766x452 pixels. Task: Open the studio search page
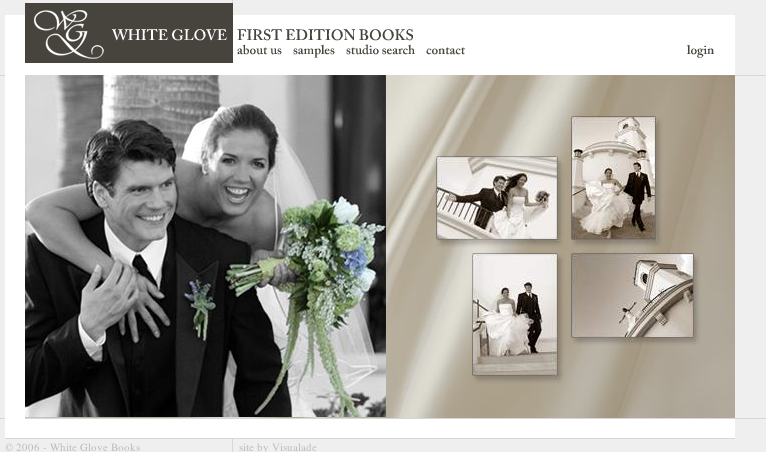[x=380, y=50]
